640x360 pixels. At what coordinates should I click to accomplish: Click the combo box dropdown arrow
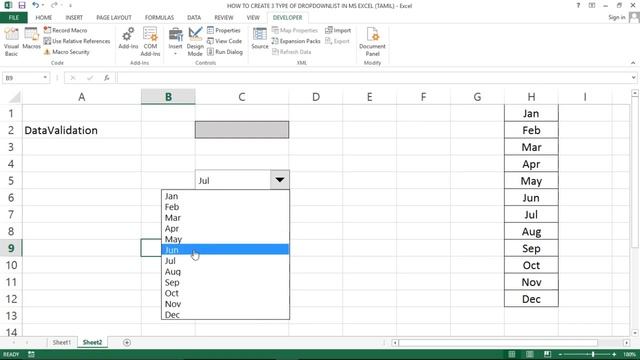pyautogui.click(x=280, y=180)
